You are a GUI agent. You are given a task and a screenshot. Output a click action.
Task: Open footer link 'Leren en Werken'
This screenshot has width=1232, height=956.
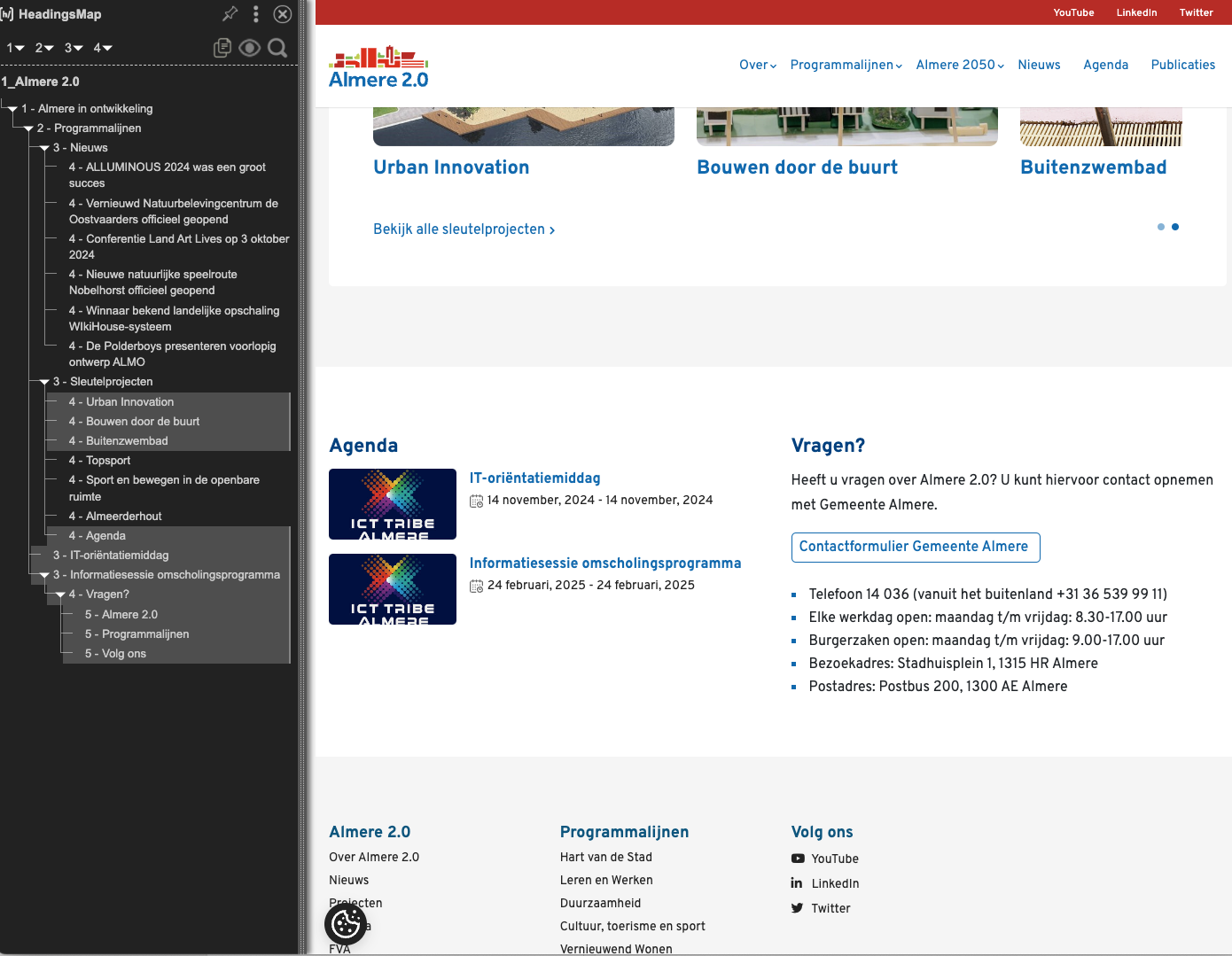pyautogui.click(x=606, y=881)
